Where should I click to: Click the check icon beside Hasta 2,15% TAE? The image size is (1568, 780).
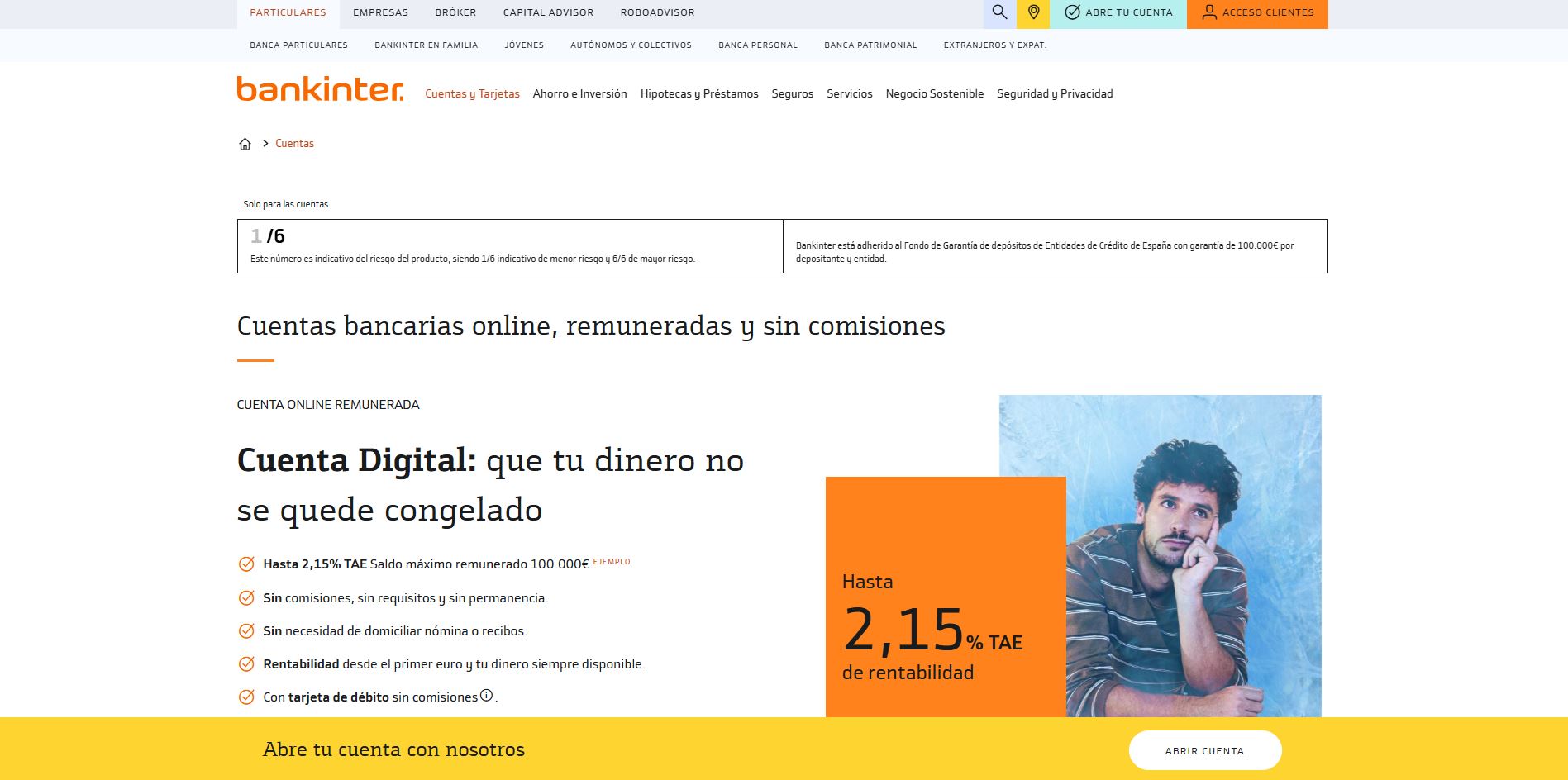[246, 564]
